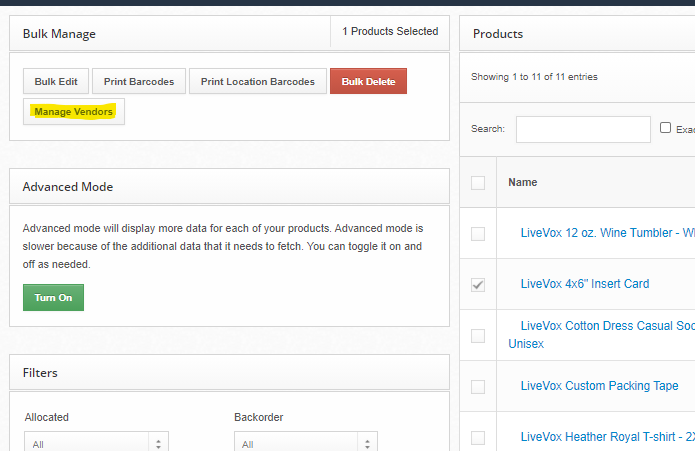The image size is (695, 451).
Task: Open the Allocated filter dropdown
Action: [x=97, y=443]
